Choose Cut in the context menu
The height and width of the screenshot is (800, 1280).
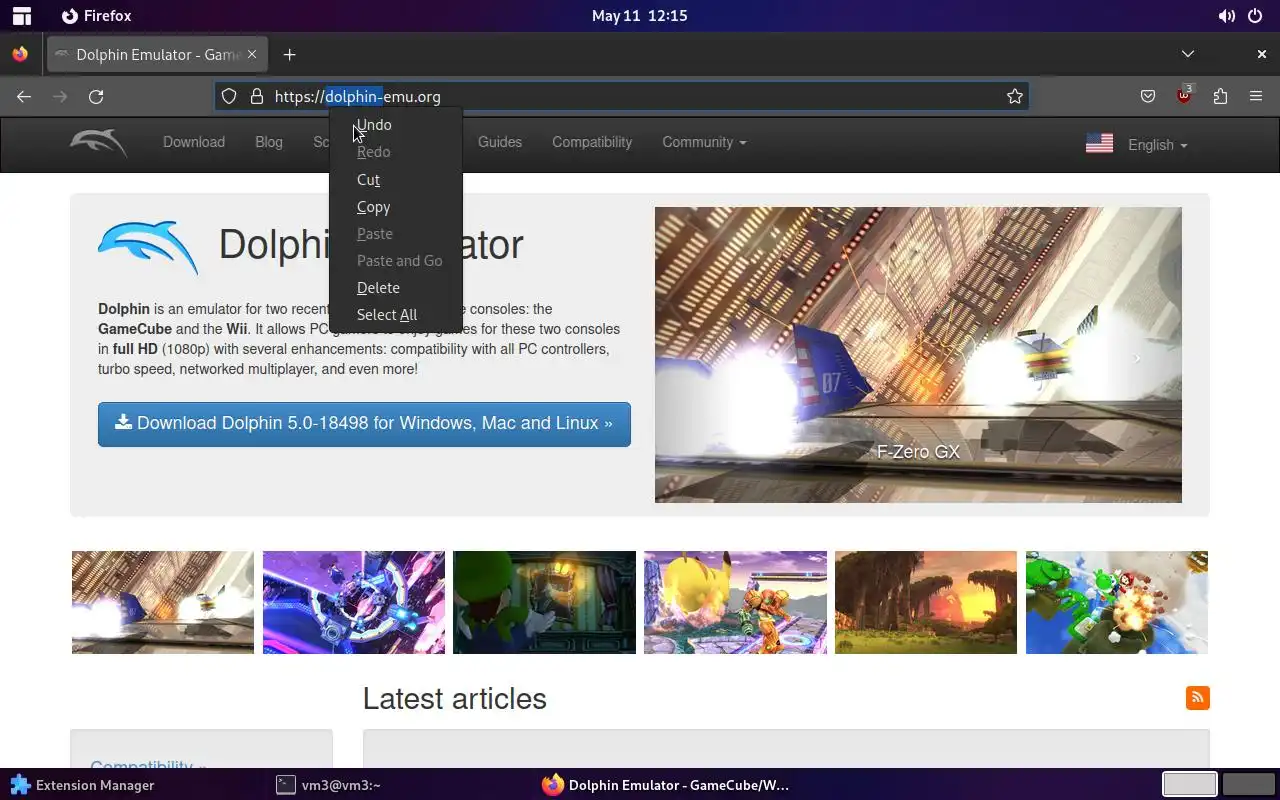(396, 180)
